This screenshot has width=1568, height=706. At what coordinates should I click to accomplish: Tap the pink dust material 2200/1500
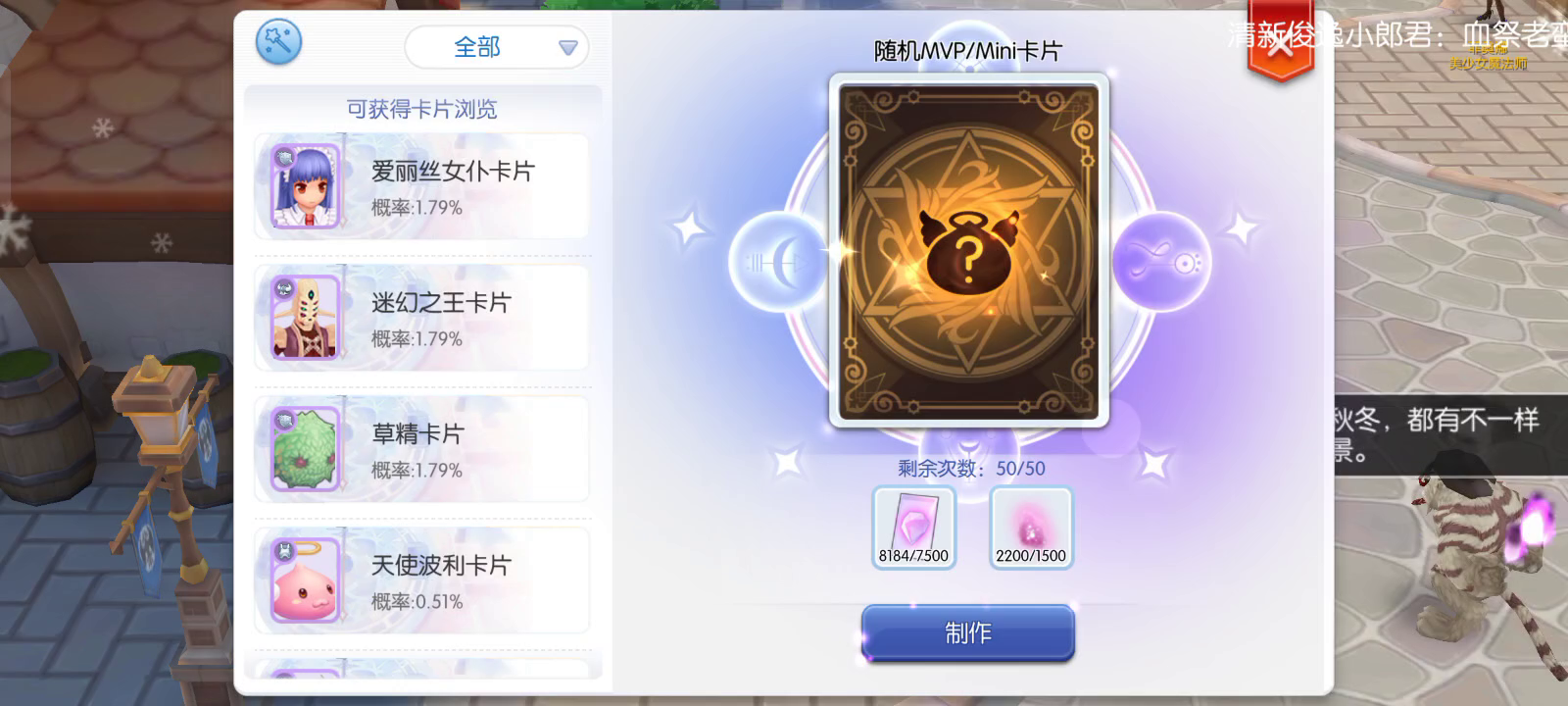[x=1031, y=528]
